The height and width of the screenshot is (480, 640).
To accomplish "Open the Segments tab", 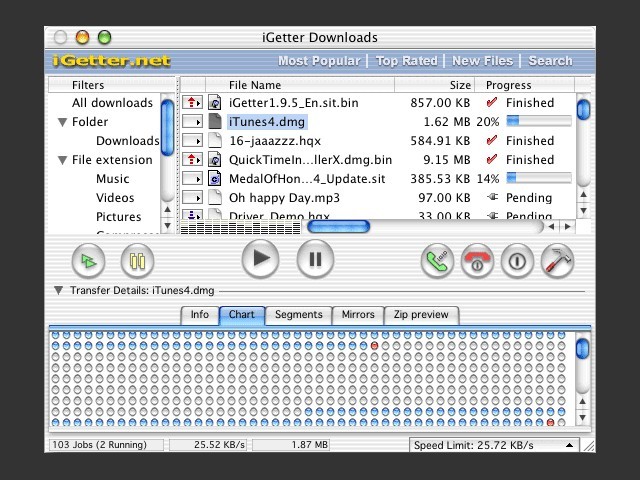I will click(x=299, y=315).
